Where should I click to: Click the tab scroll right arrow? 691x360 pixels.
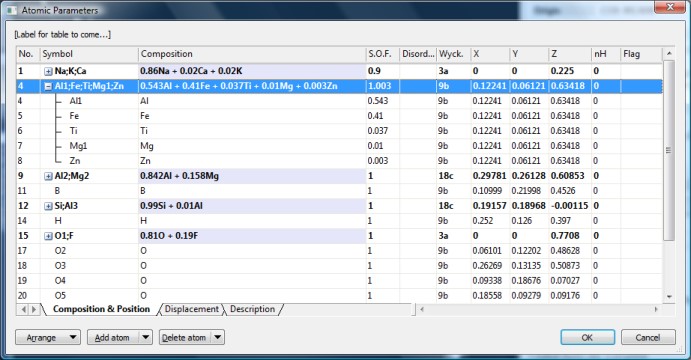[34, 309]
